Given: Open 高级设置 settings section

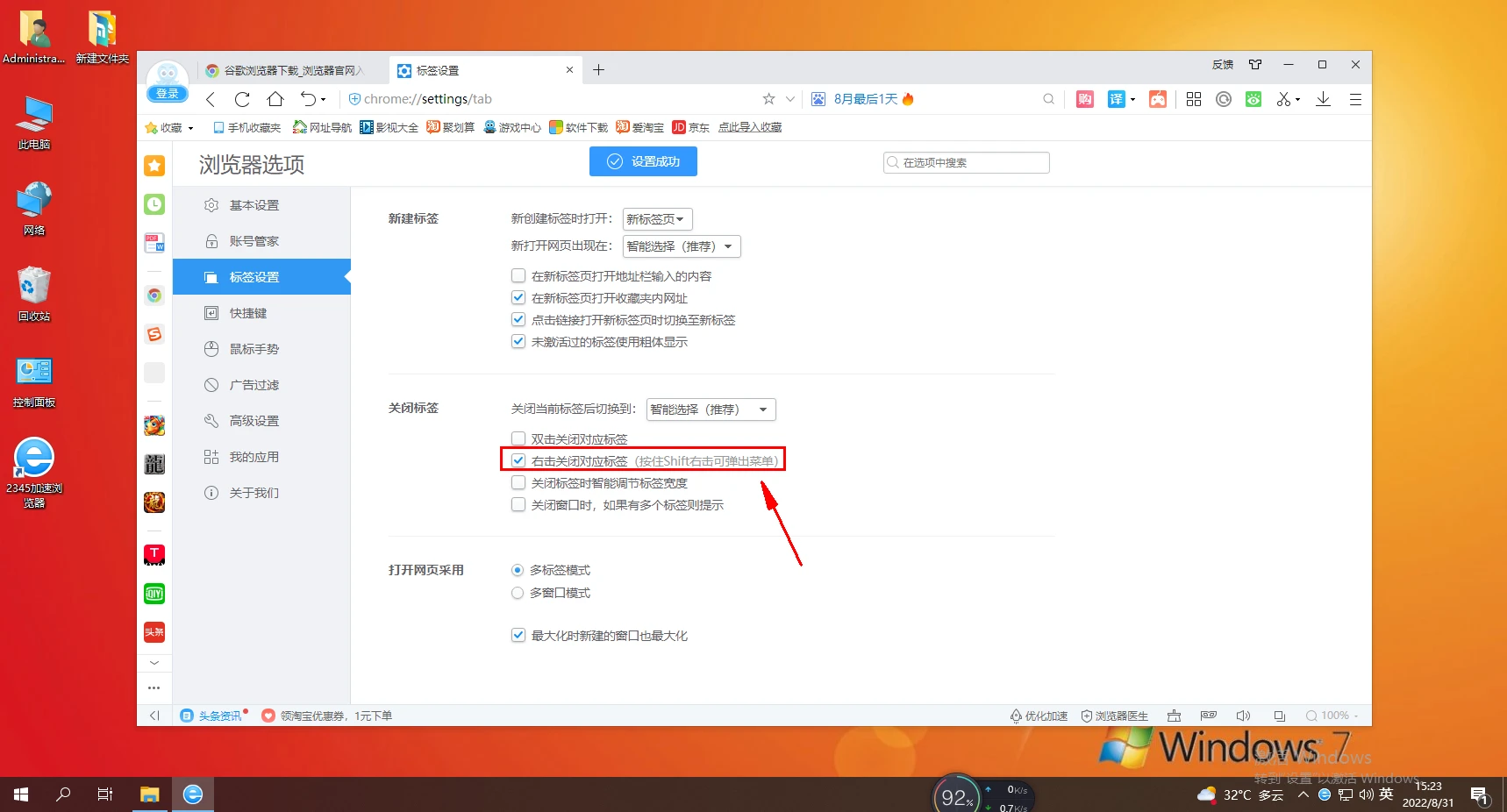Looking at the screenshot, I should pyautogui.click(x=261, y=421).
